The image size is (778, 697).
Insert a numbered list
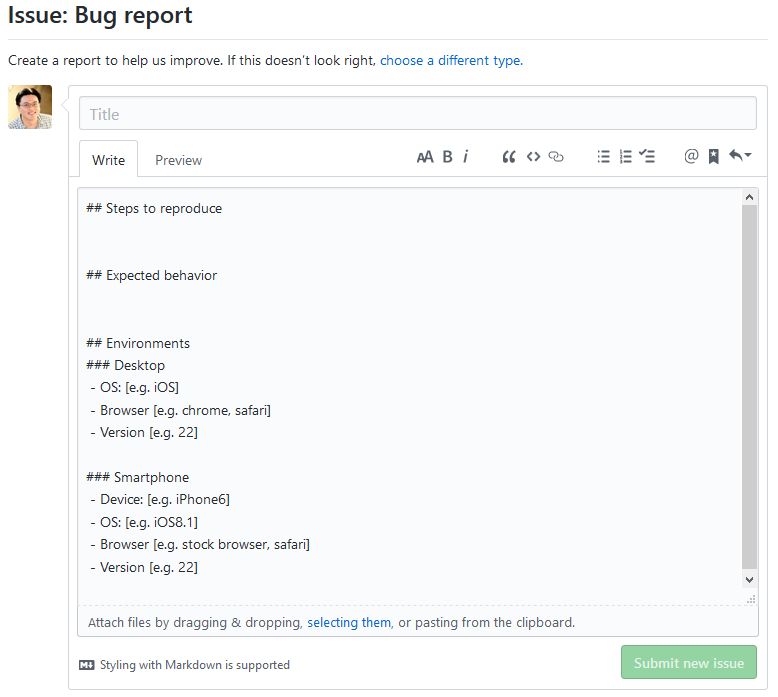coord(625,157)
